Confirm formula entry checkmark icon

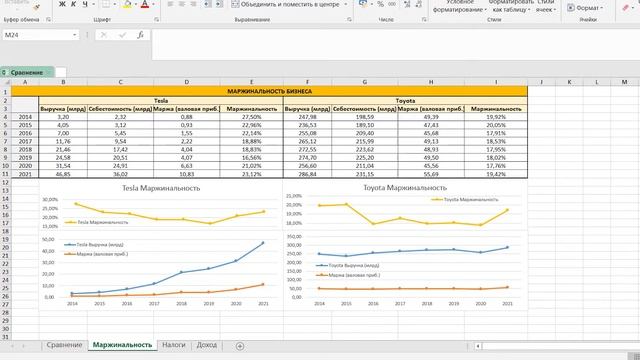click(122, 35)
